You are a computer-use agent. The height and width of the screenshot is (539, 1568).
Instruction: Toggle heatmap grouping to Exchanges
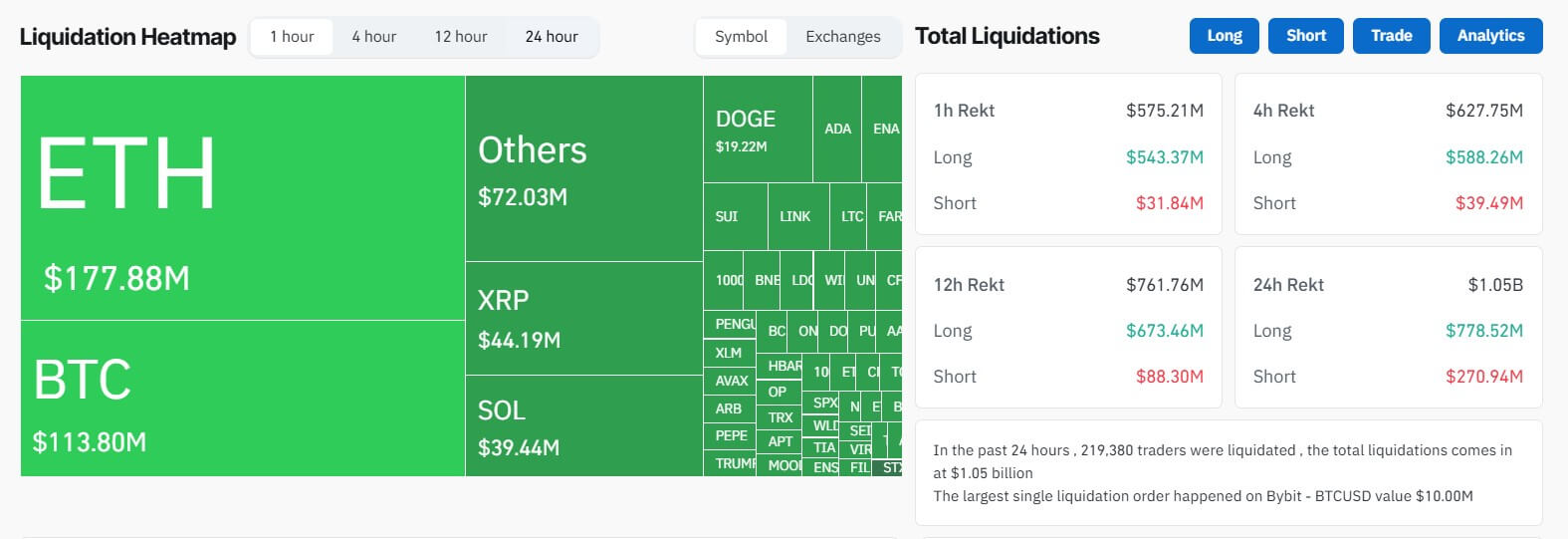coord(842,37)
